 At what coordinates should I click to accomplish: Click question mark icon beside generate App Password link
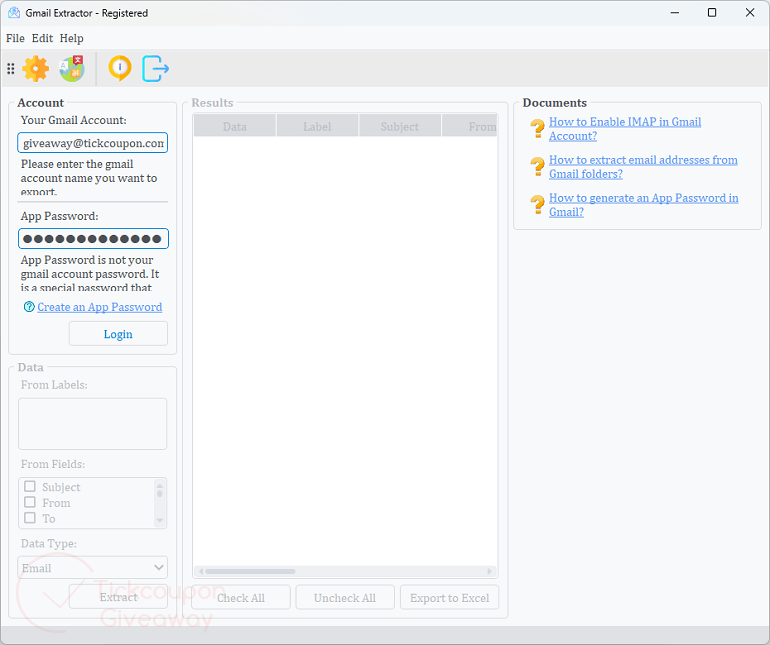537,205
